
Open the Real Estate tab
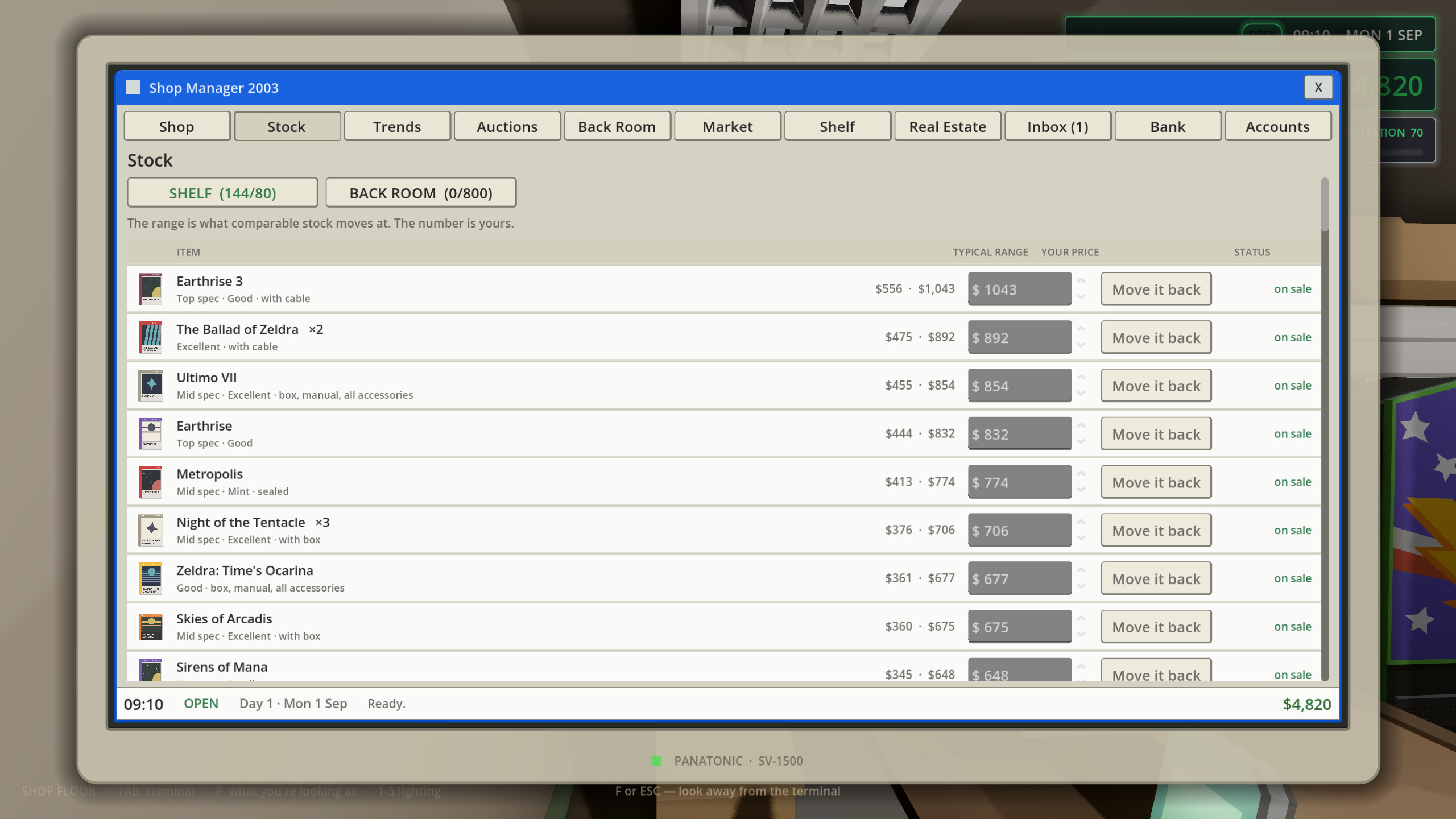tap(948, 126)
